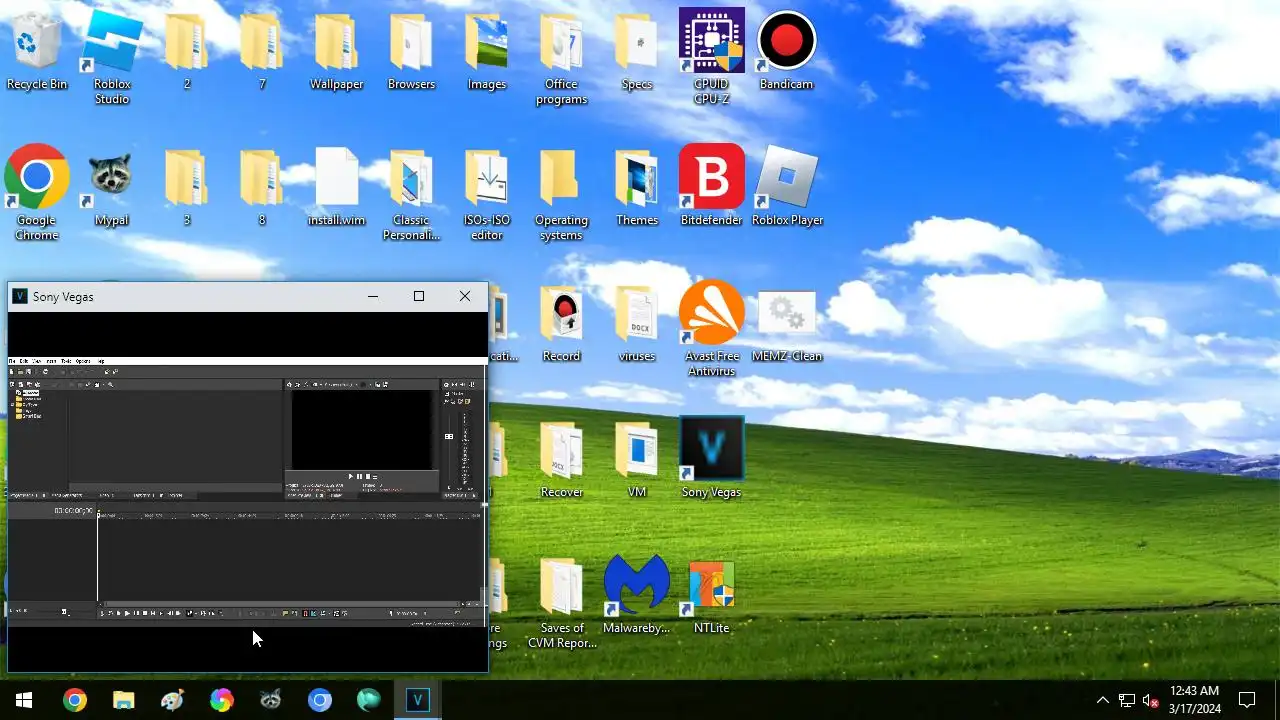
Task: Open File Explorer from the taskbar
Action: 123,700
